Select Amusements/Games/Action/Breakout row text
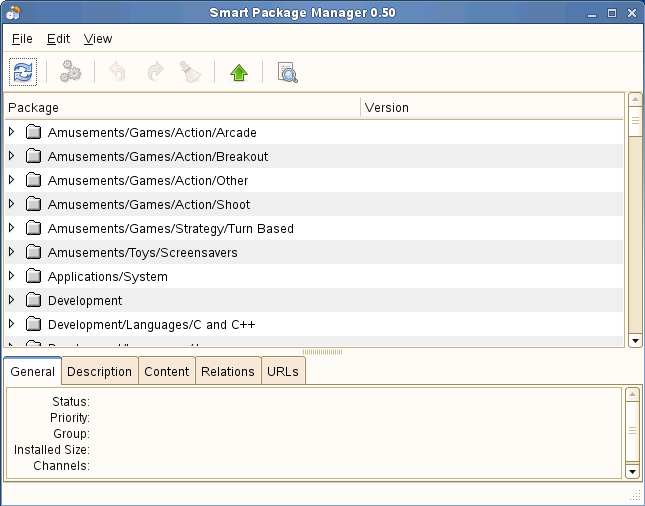The width and height of the screenshot is (645, 506). click(158, 156)
